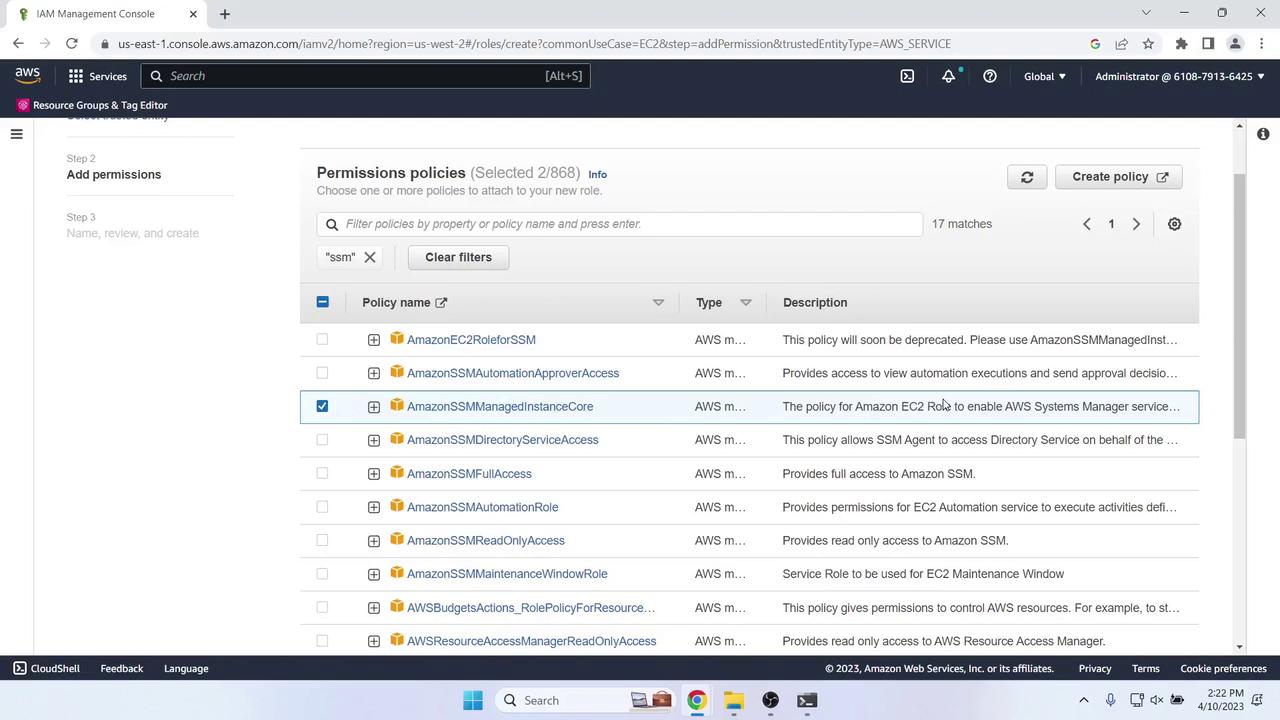Click the Create policy button
This screenshot has width=1280, height=720.
tap(1119, 177)
